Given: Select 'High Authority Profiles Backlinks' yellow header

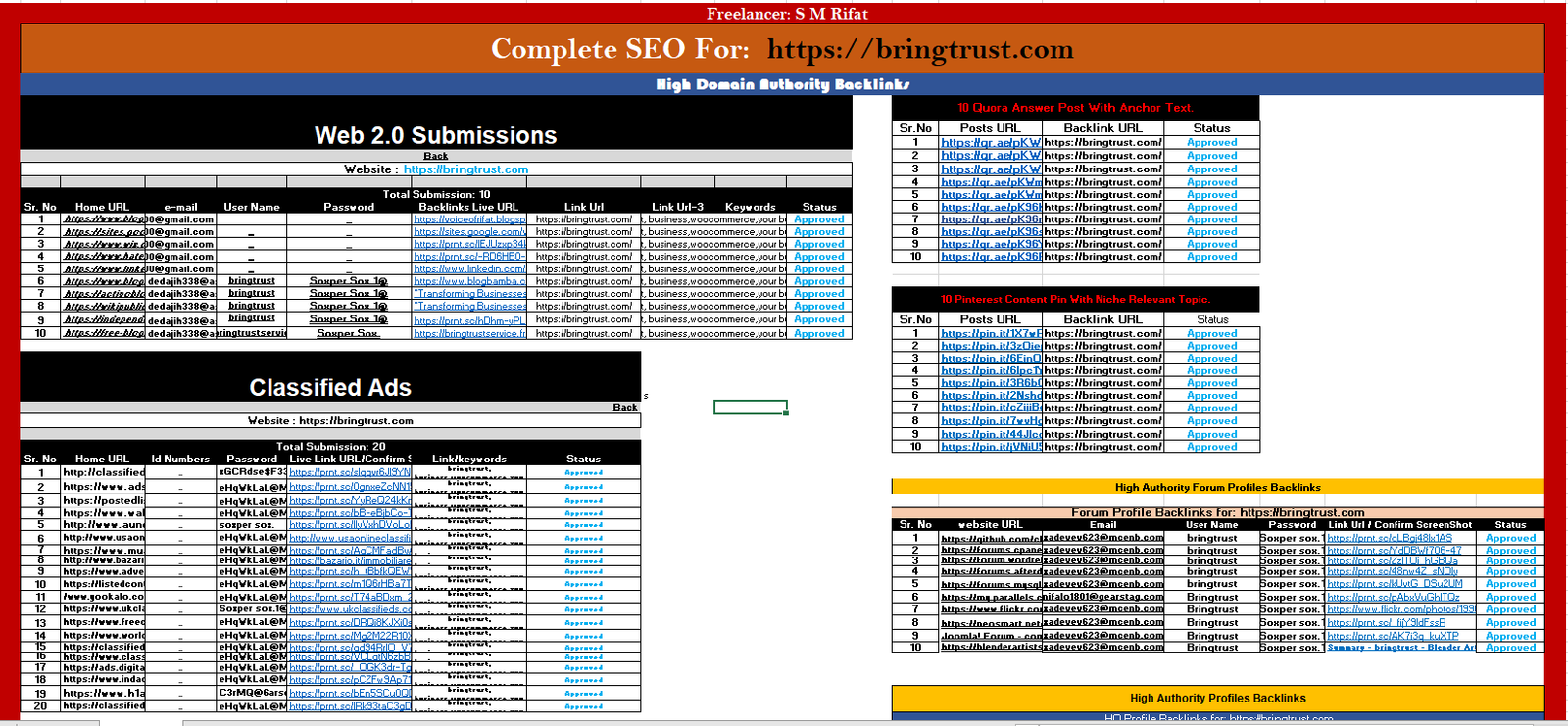Looking at the screenshot, I should click(1217, 699).
